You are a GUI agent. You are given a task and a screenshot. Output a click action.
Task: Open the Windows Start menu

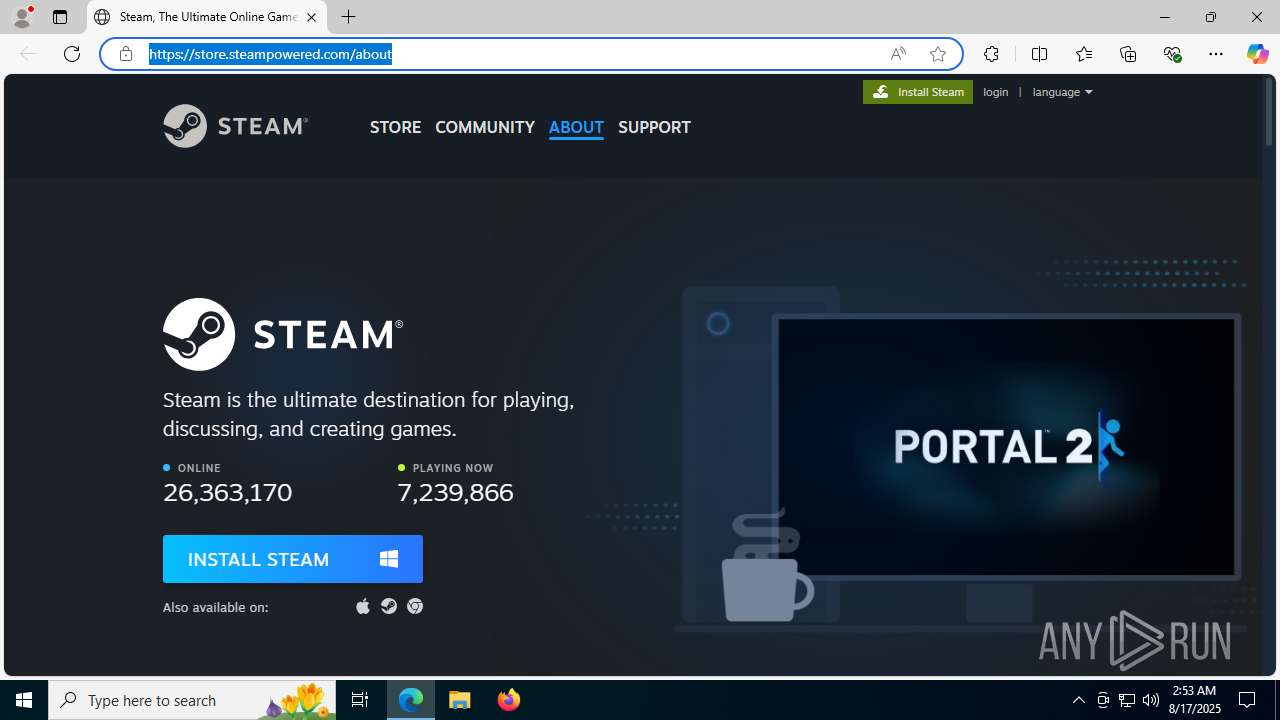pyautogui.click(x=24, y=700)
